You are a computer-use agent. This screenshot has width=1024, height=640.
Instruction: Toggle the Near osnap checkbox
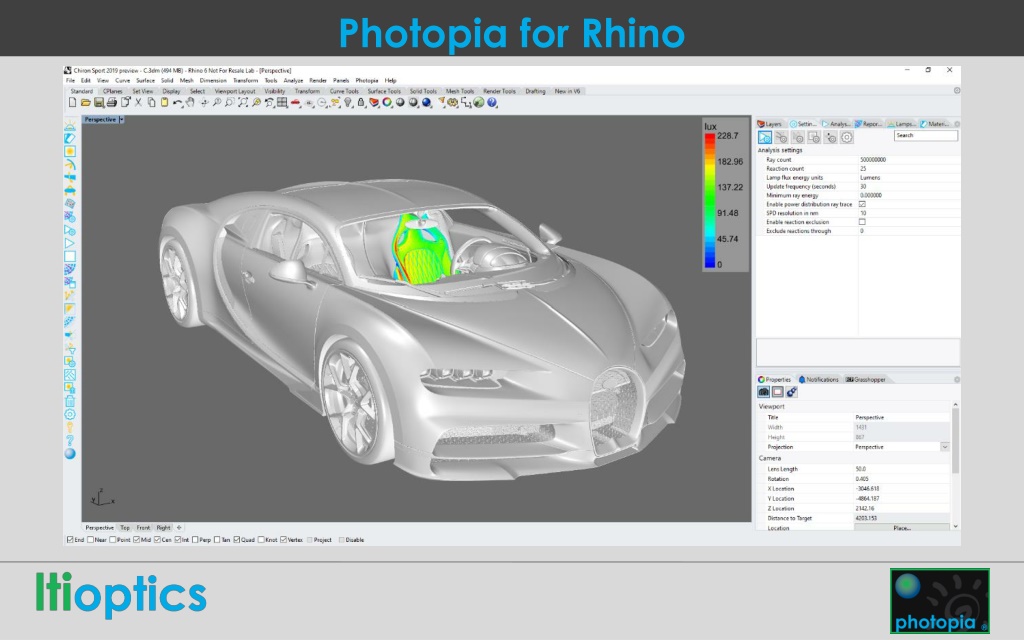pyautogui.click(x=91, y=540)
